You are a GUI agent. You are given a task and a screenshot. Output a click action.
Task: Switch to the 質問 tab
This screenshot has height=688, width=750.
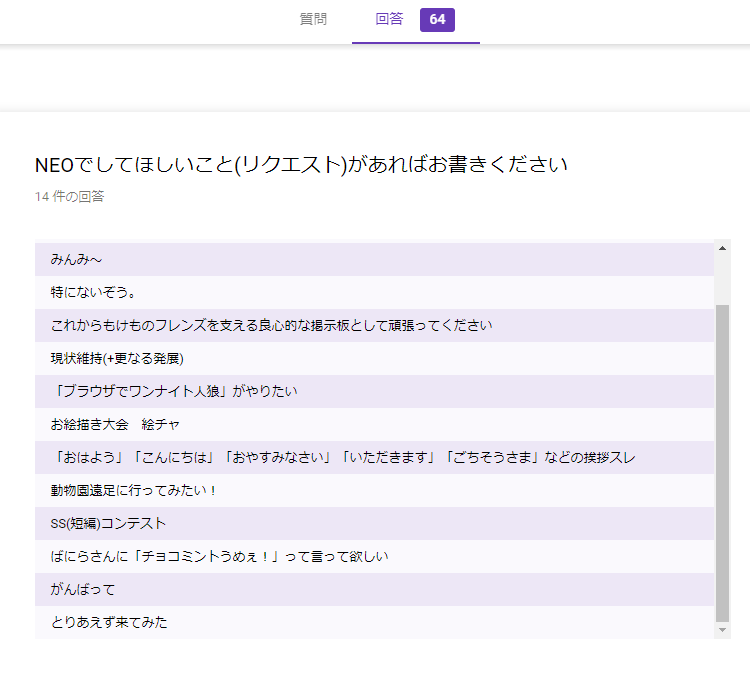[313, 20]
